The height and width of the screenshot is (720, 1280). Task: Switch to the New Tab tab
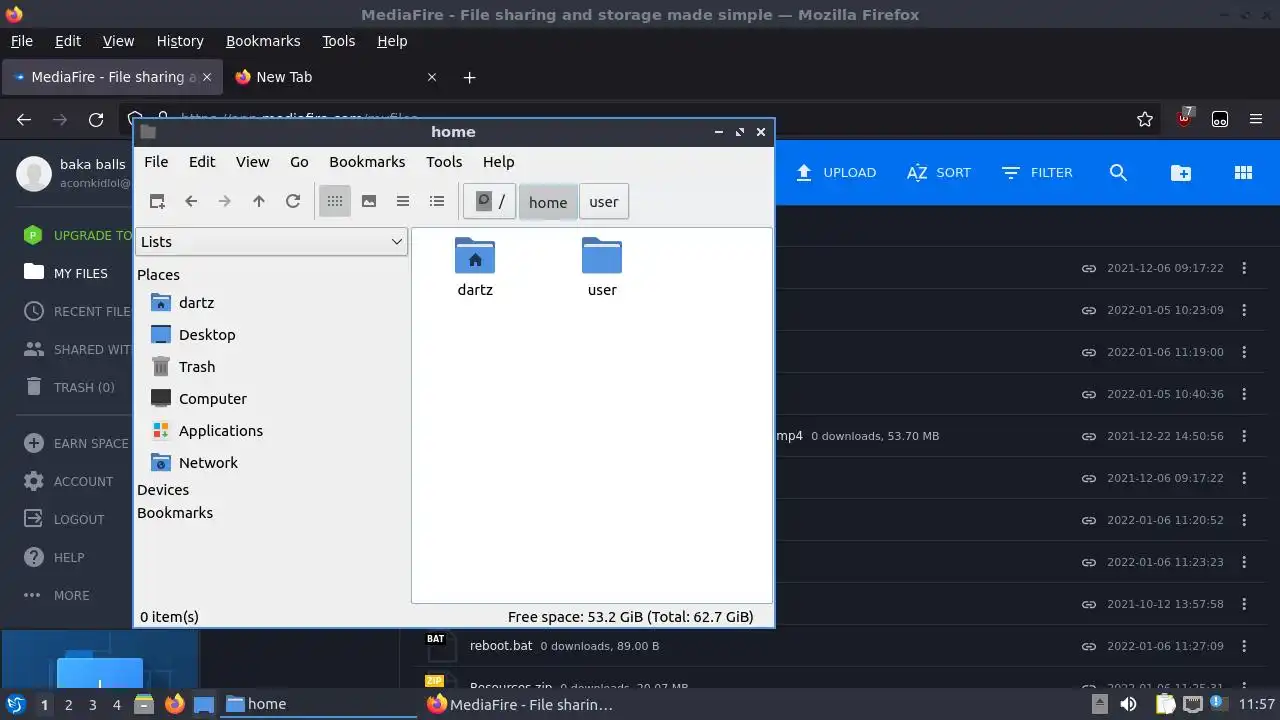click(x=334, y=77)
